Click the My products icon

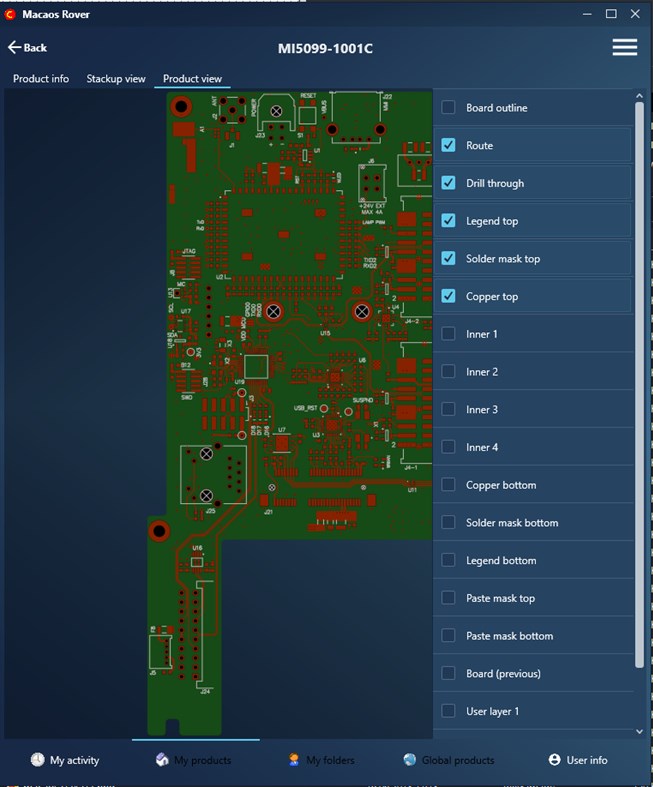click(162, 759)
